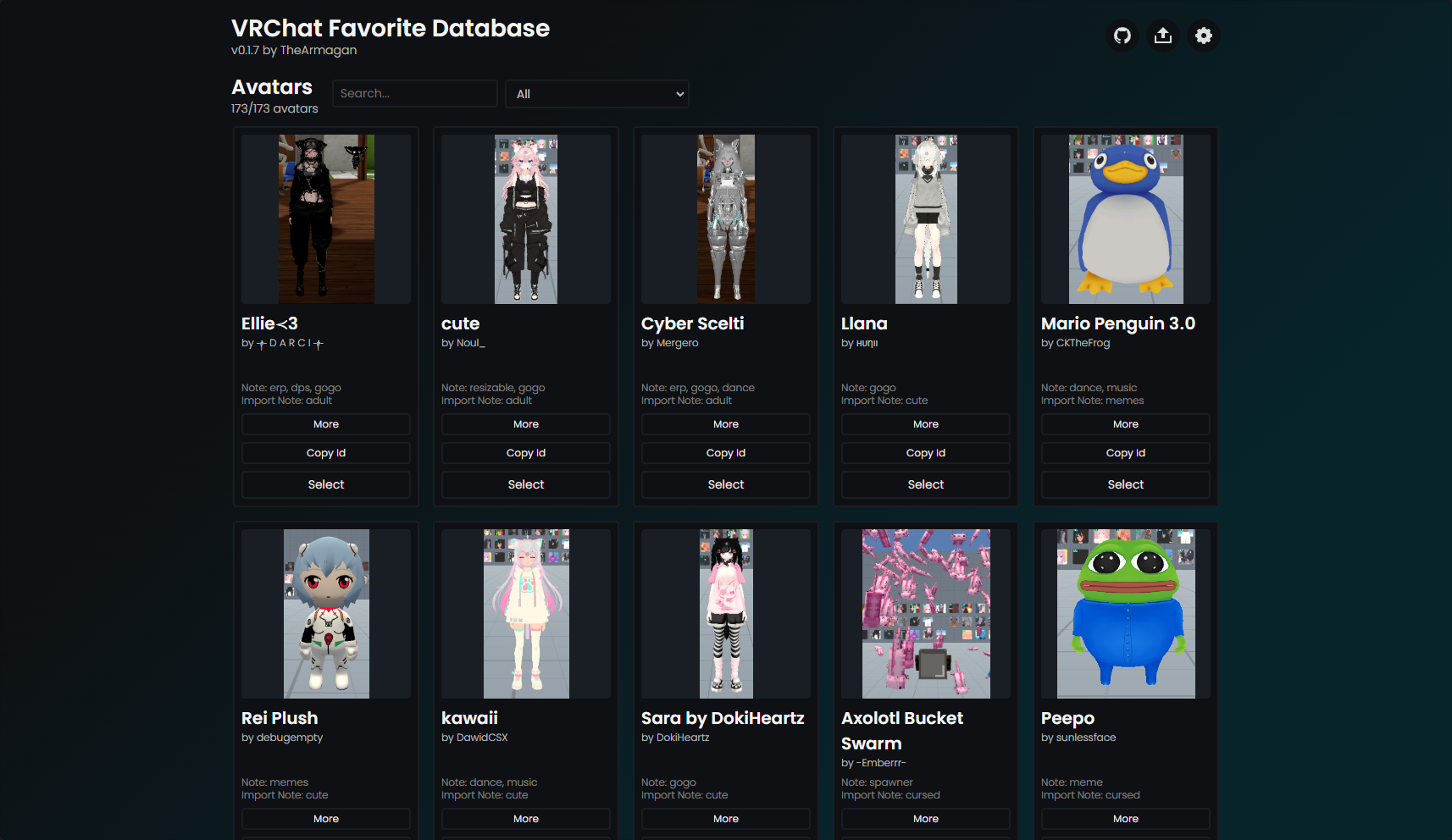Open the All category filter dropdown
This screenshot has height=840, width=1452.
[597, 94]
